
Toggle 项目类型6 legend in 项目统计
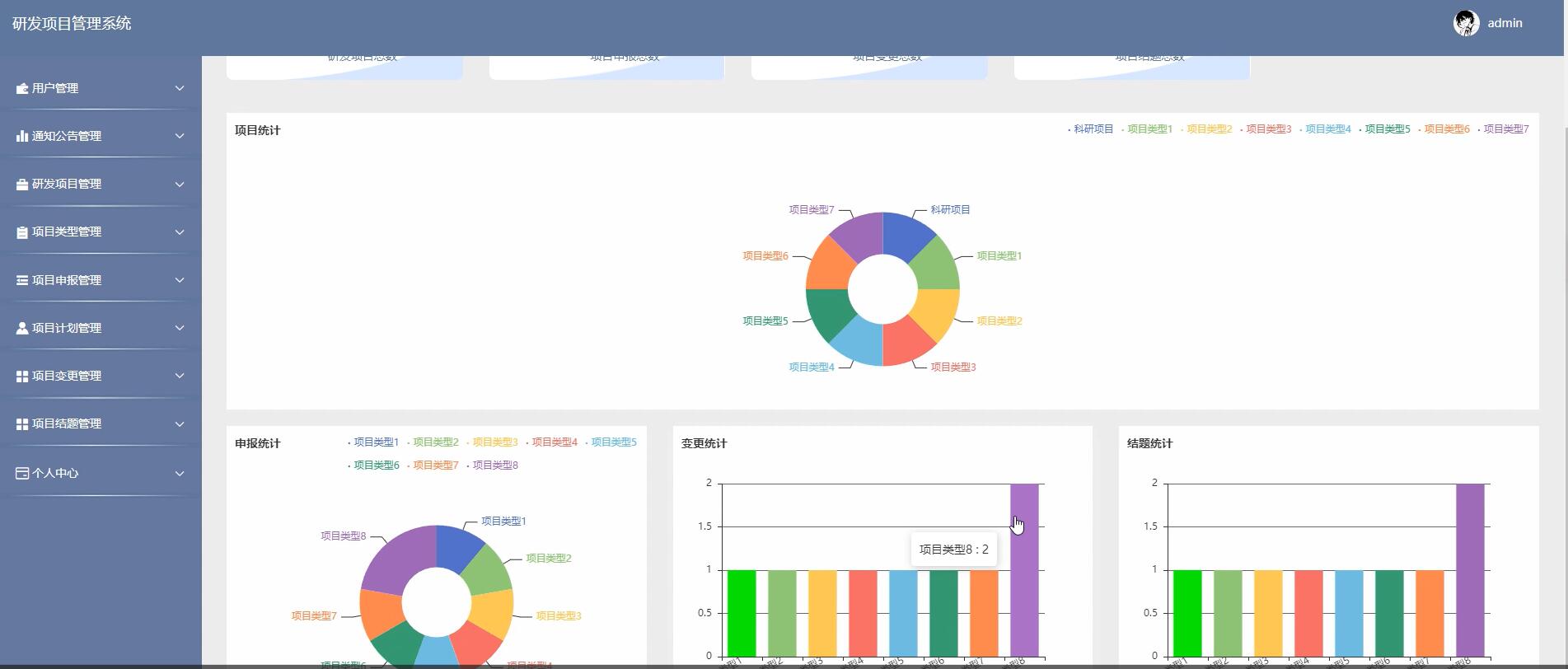point(1444,129)
